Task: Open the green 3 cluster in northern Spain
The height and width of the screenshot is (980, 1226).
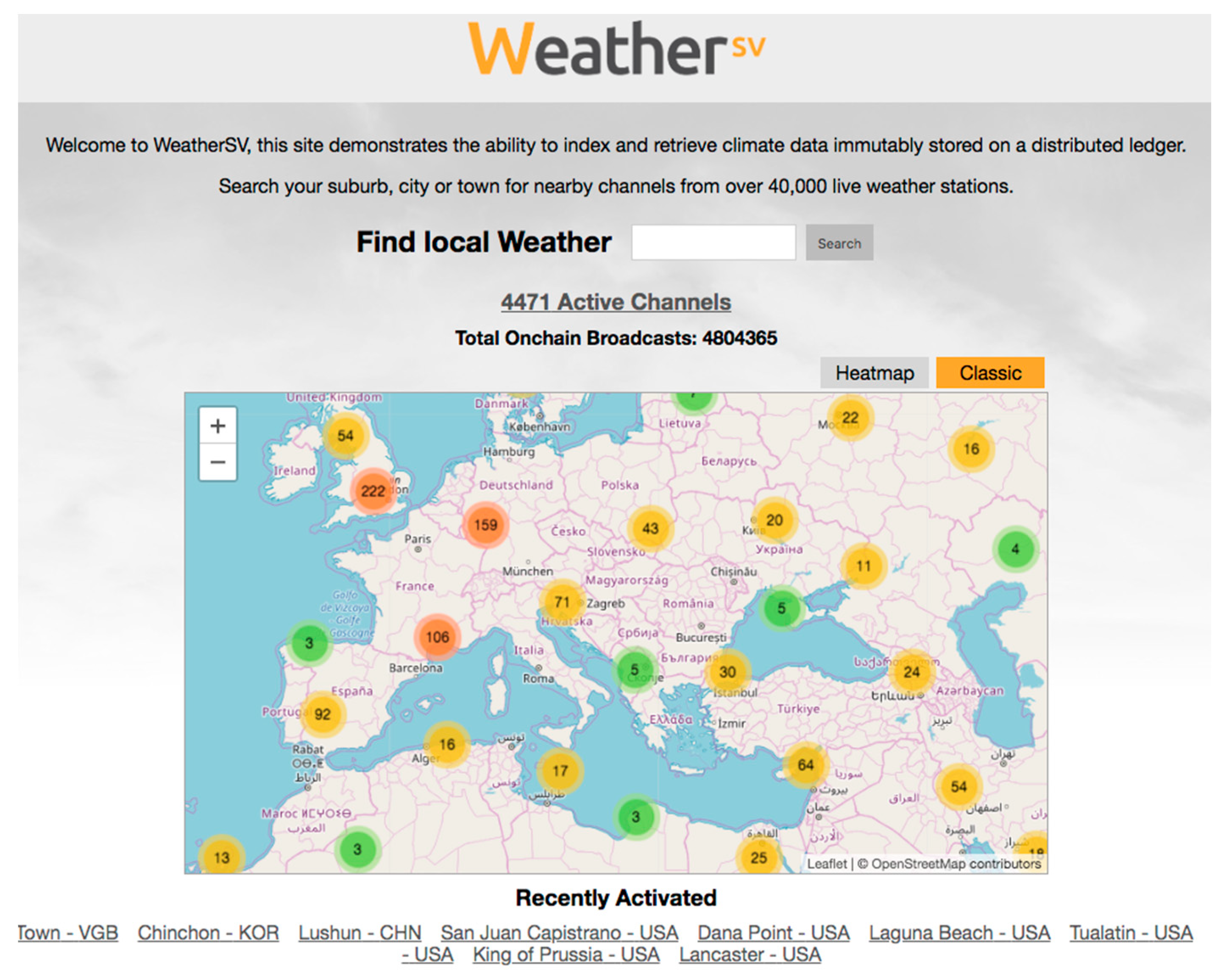Action: [309, 643]
